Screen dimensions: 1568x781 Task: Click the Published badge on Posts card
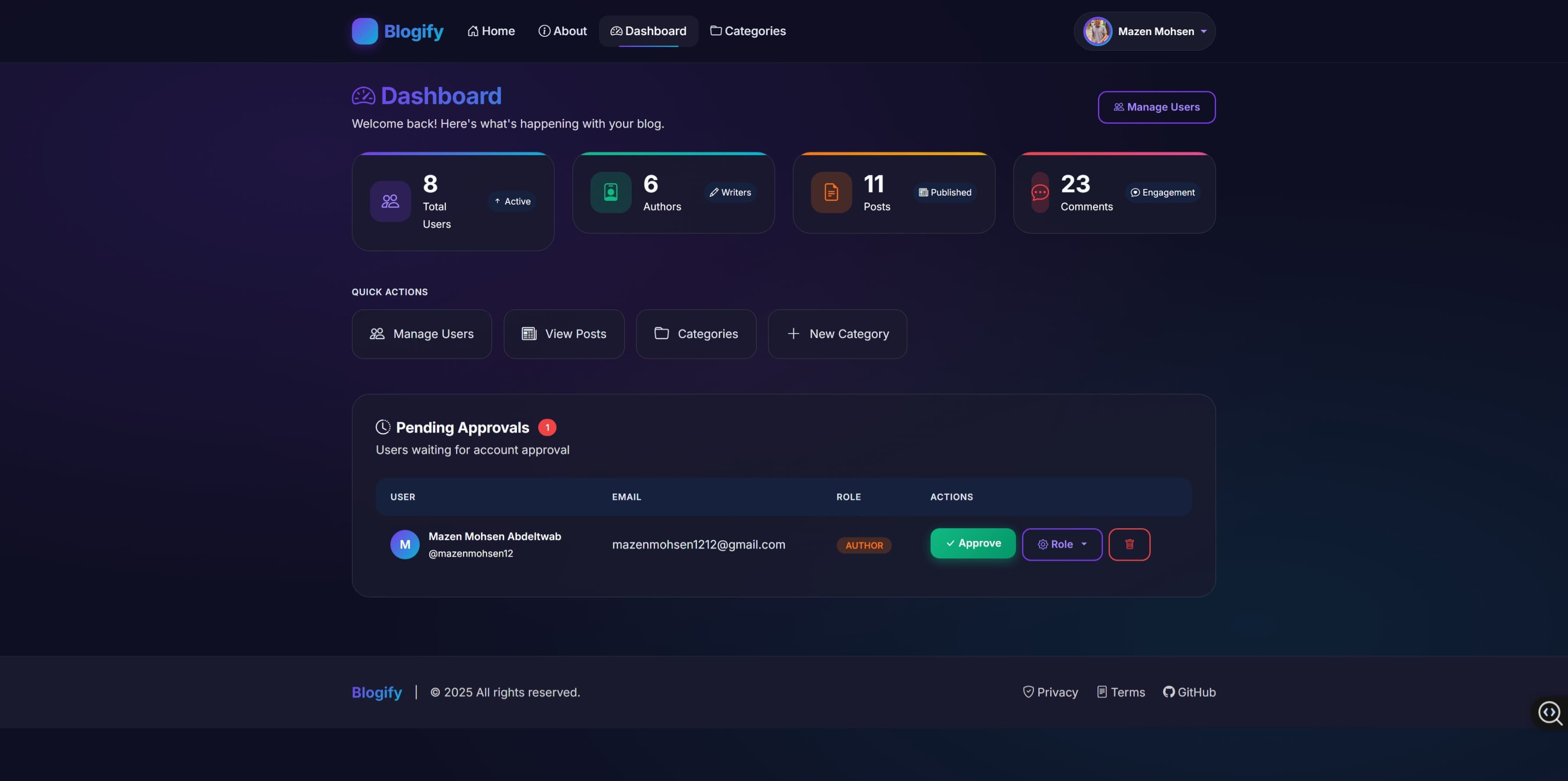click(944, 192)
